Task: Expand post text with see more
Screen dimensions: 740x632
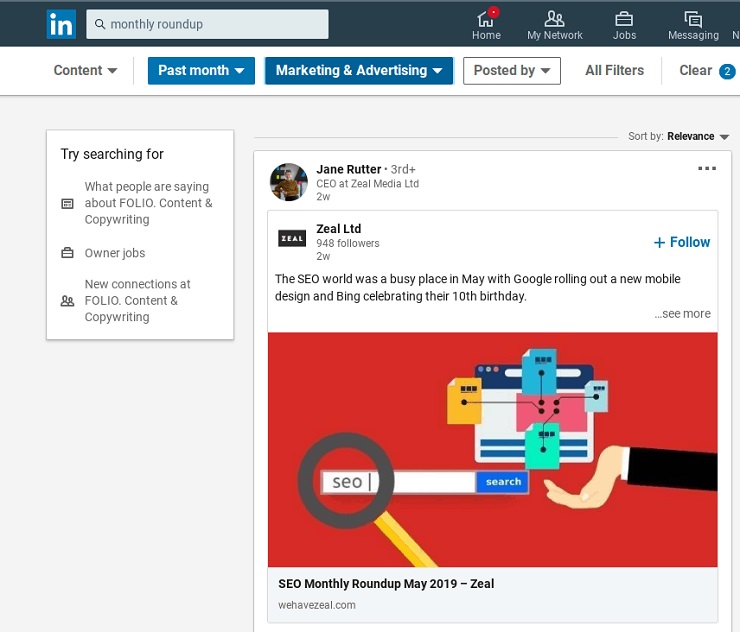Action: (682, 313)
